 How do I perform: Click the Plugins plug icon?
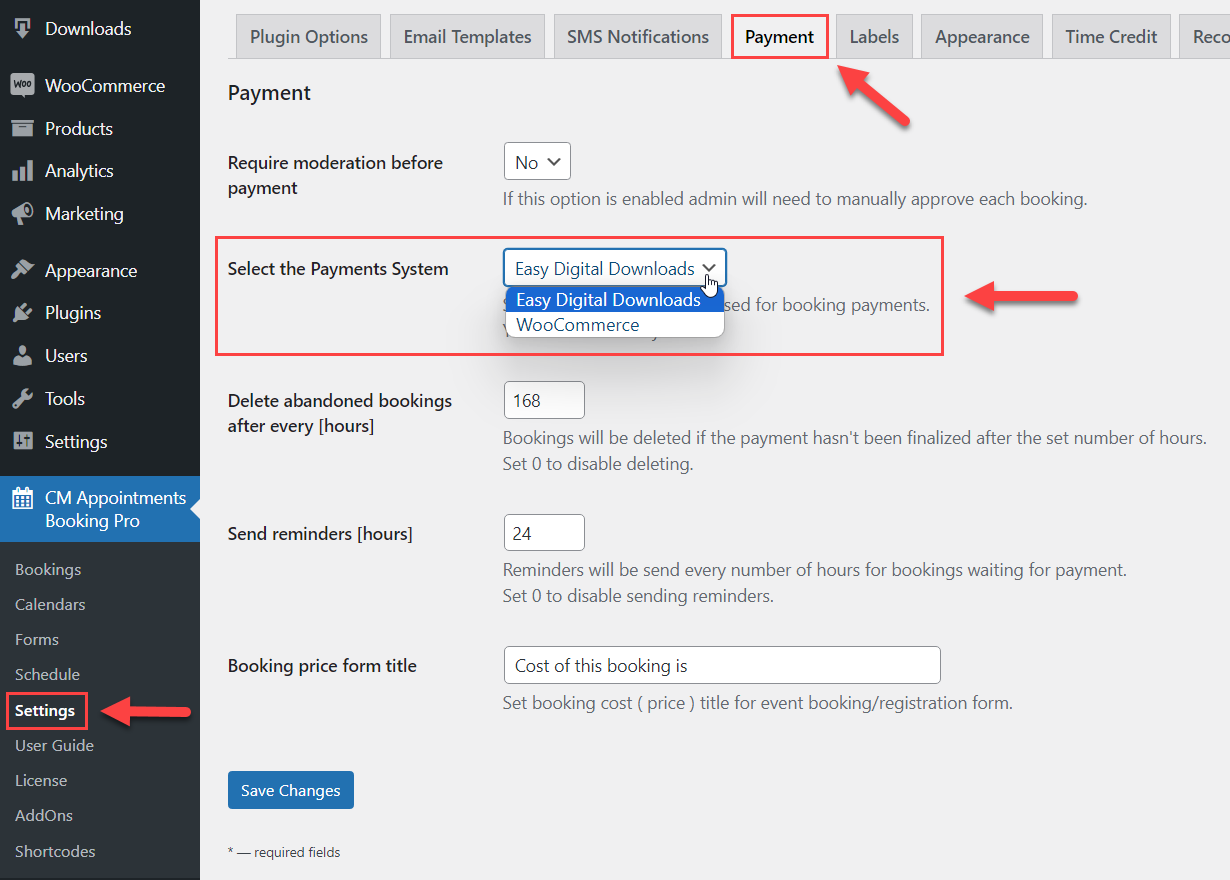tap(22, 313)
